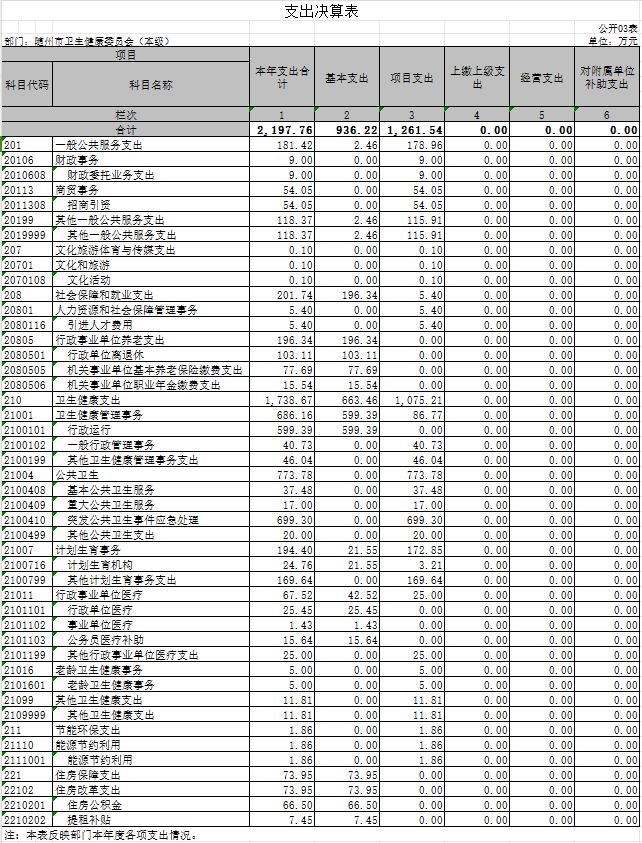
Task: Click the '经营支出' column header
Action: (544, 78)
